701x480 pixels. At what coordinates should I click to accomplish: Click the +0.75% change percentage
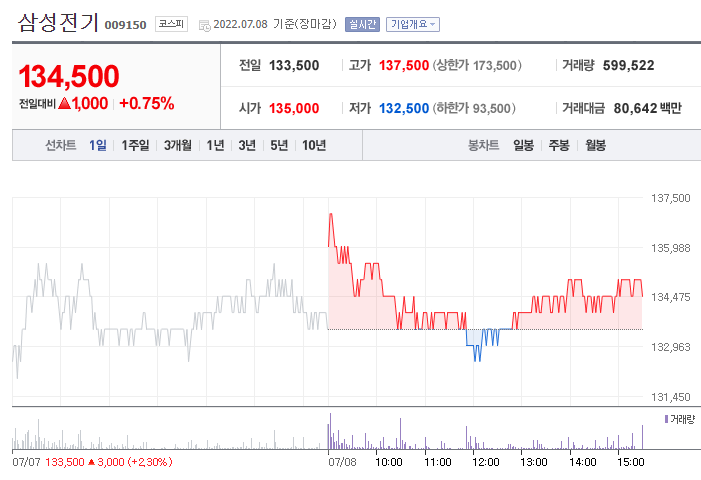[x=147, y=103]
